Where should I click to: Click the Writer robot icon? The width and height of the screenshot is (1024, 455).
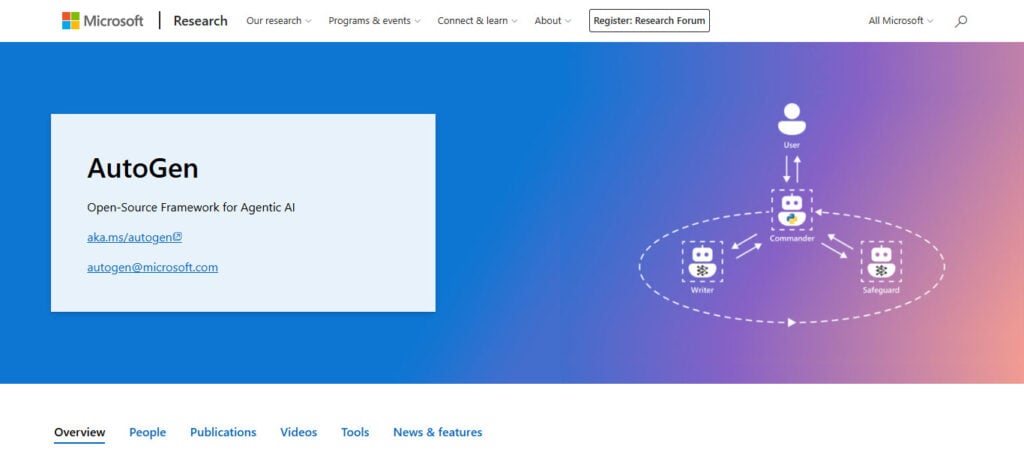coord(702,261)
